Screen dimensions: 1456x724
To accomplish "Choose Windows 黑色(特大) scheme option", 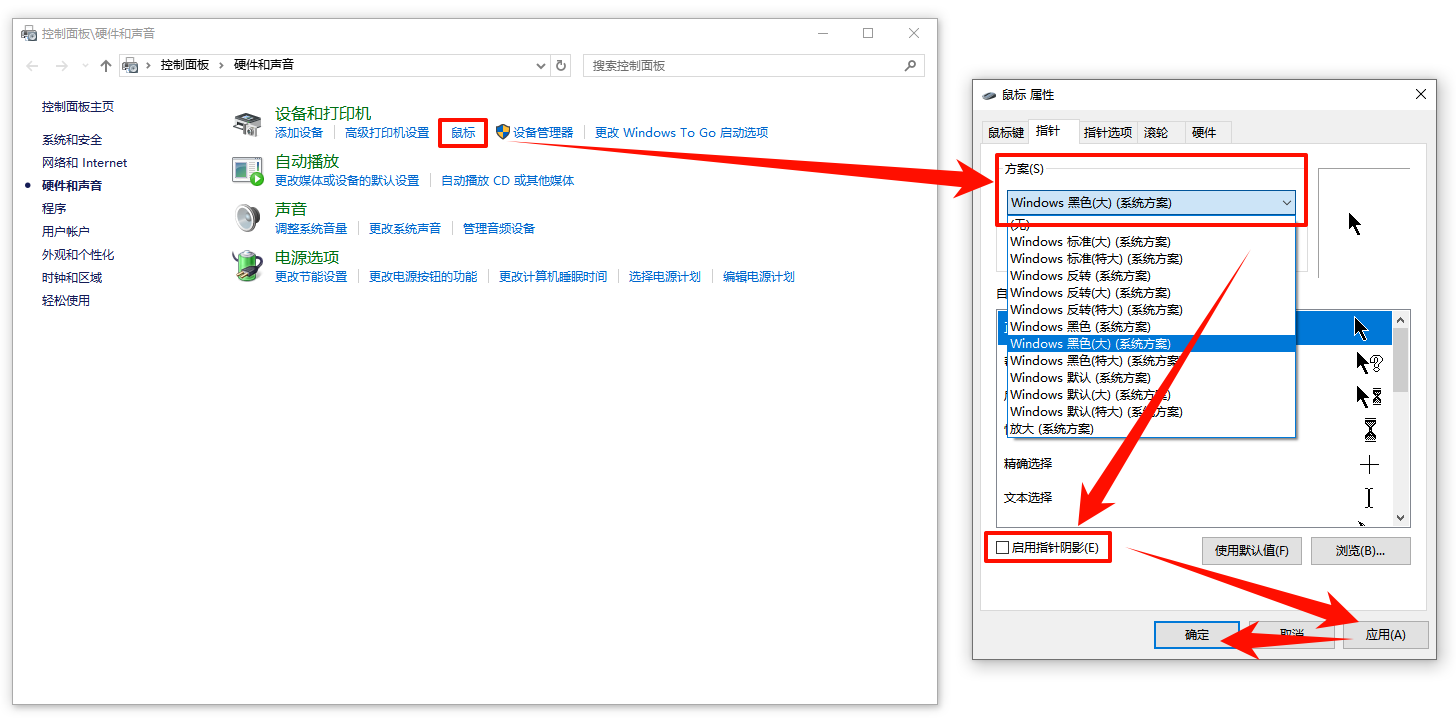I will click(1151, 360).
